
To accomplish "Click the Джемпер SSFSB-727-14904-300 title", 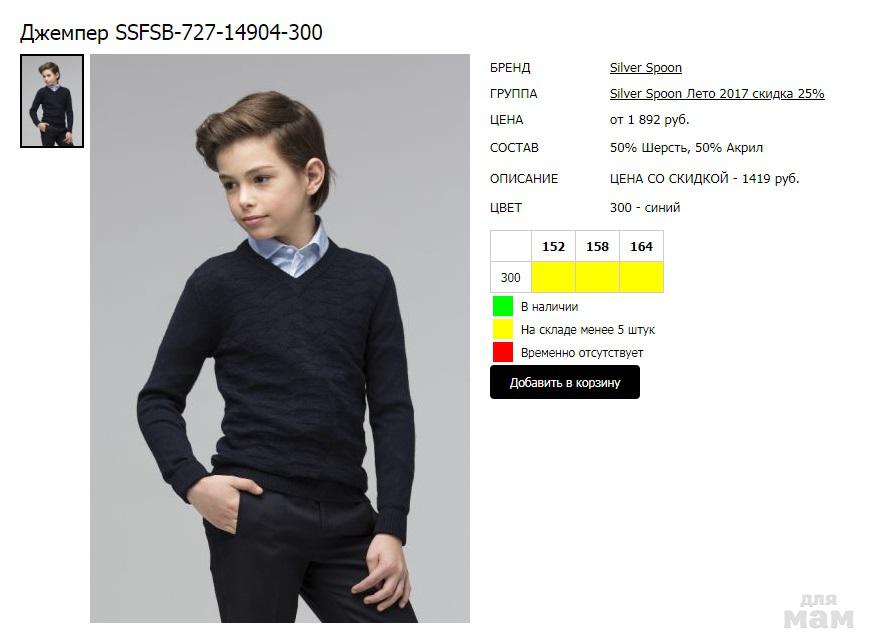I will [x=171, y=33].
